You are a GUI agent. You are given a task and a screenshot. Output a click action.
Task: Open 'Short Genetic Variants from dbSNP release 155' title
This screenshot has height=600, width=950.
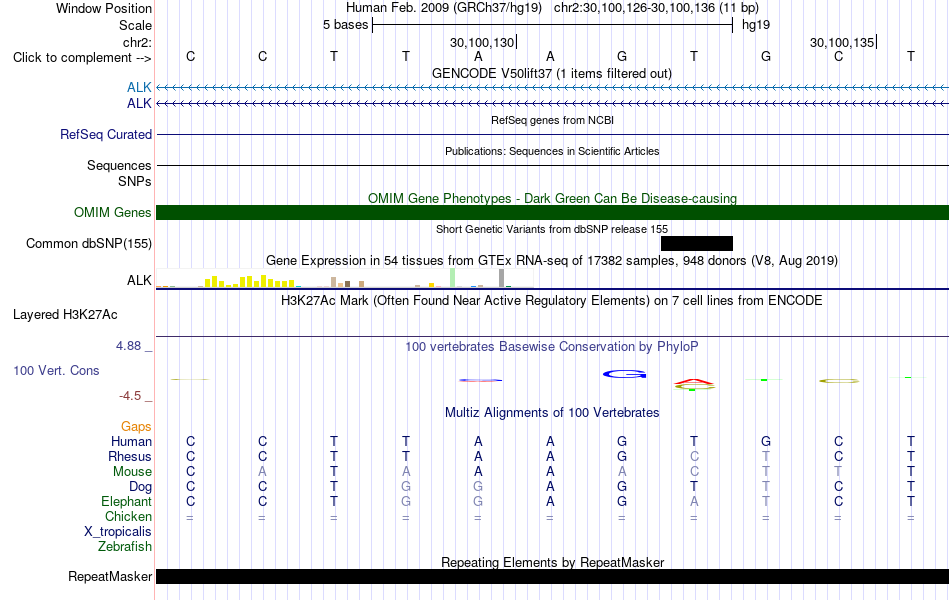point(552,229)
